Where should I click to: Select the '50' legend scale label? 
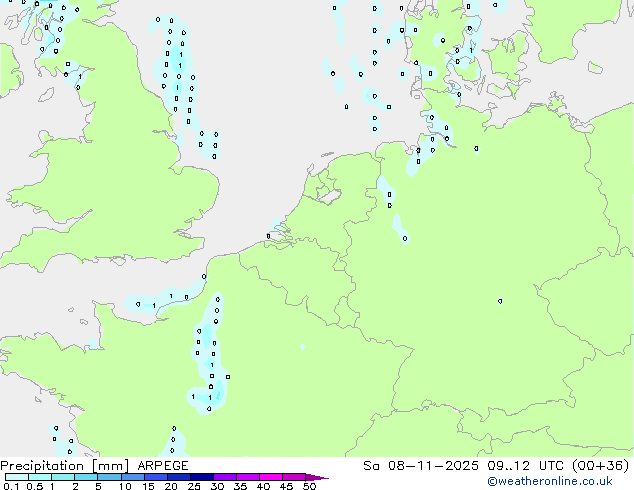point(309,486)
